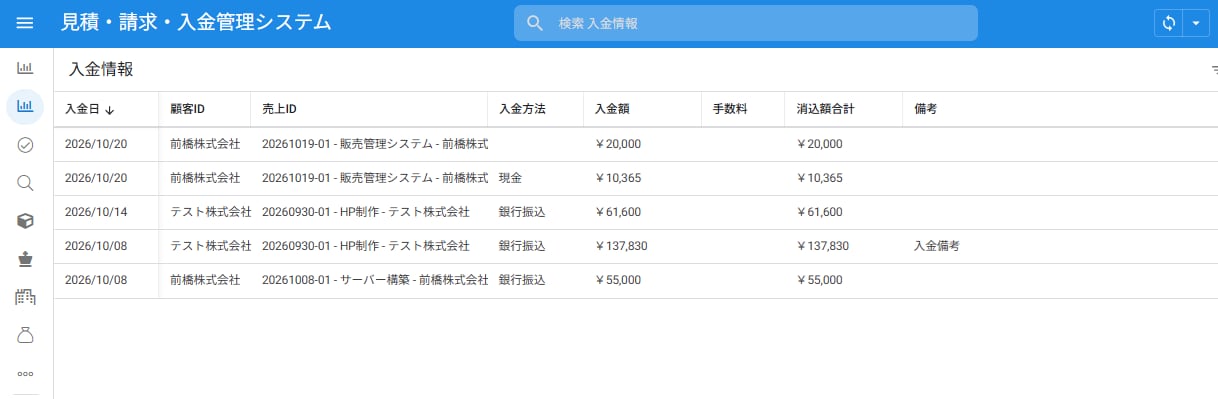Click the 現金 payment method cell
1218x399 pixels.
pos(510,178)
